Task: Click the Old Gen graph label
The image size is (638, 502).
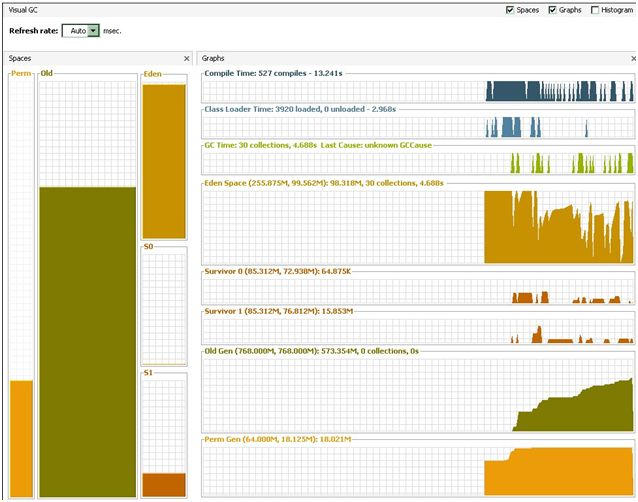Action: point(311,351)
